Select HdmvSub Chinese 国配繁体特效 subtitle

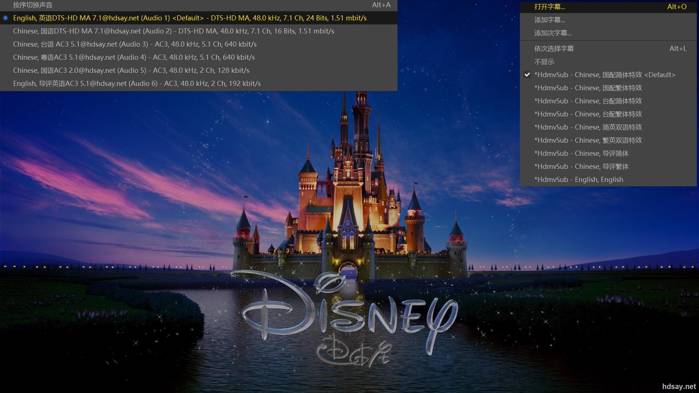(608, 88)
